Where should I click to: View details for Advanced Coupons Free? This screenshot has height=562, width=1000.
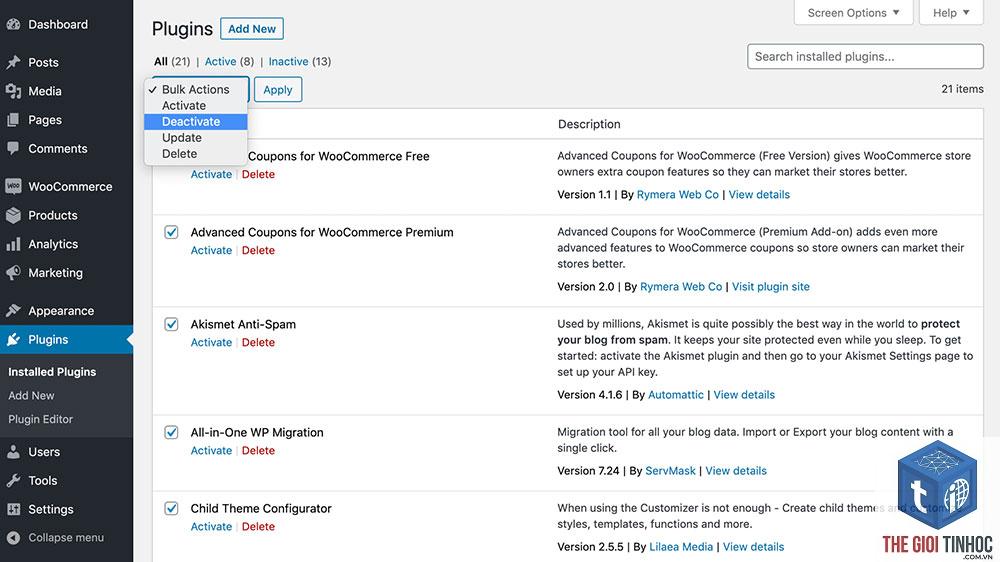coord(759,195)
